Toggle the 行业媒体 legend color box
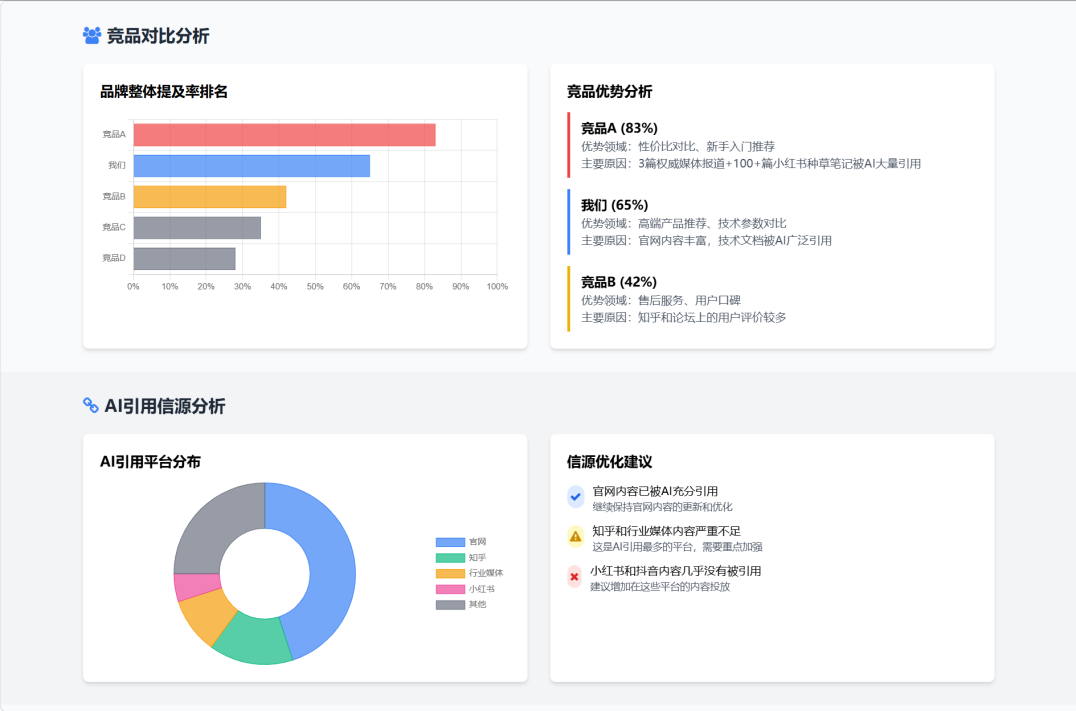This screenshot has width=1076, height=711. point(450,573)
